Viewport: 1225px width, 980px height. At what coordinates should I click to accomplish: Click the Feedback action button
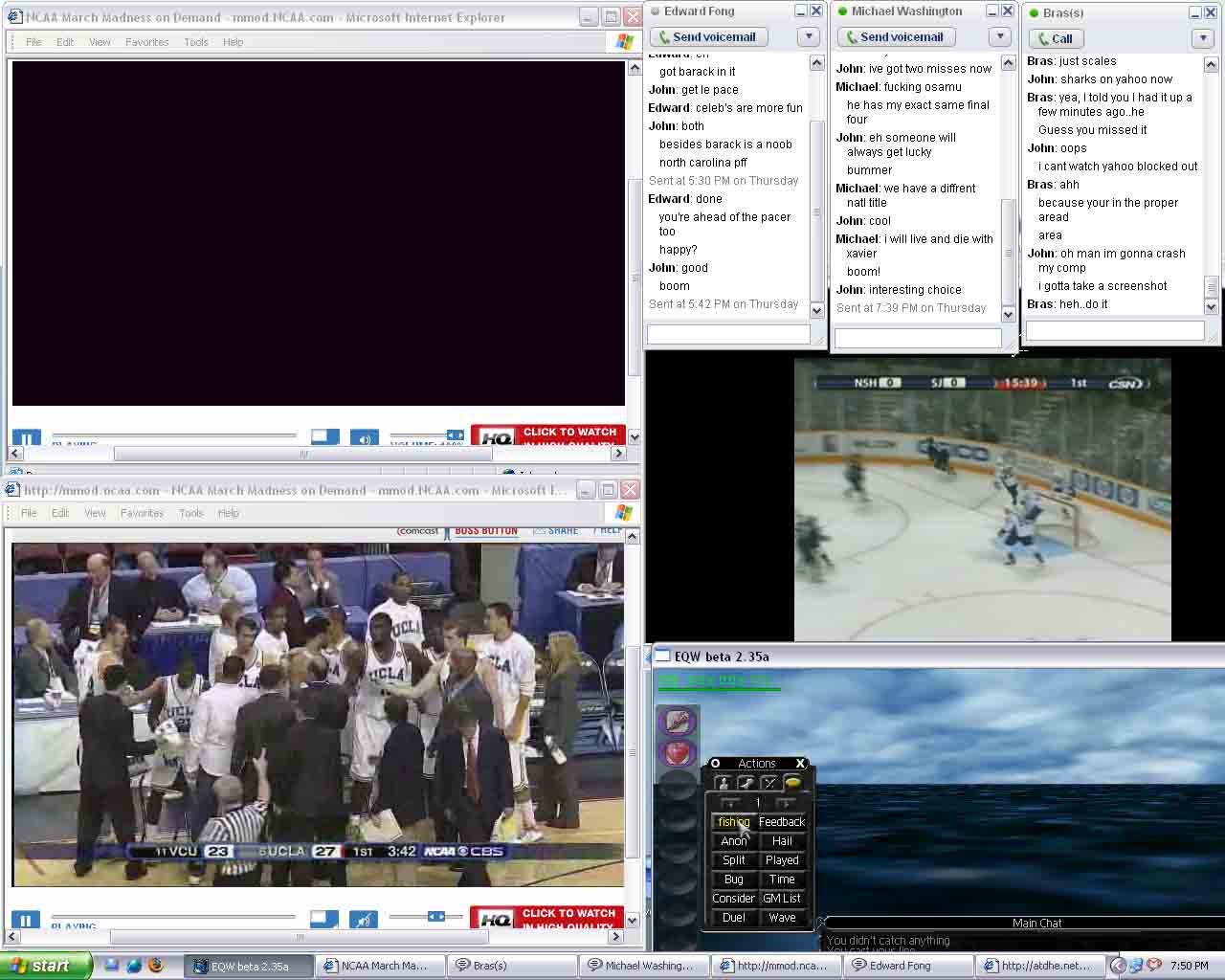point(782,822)
